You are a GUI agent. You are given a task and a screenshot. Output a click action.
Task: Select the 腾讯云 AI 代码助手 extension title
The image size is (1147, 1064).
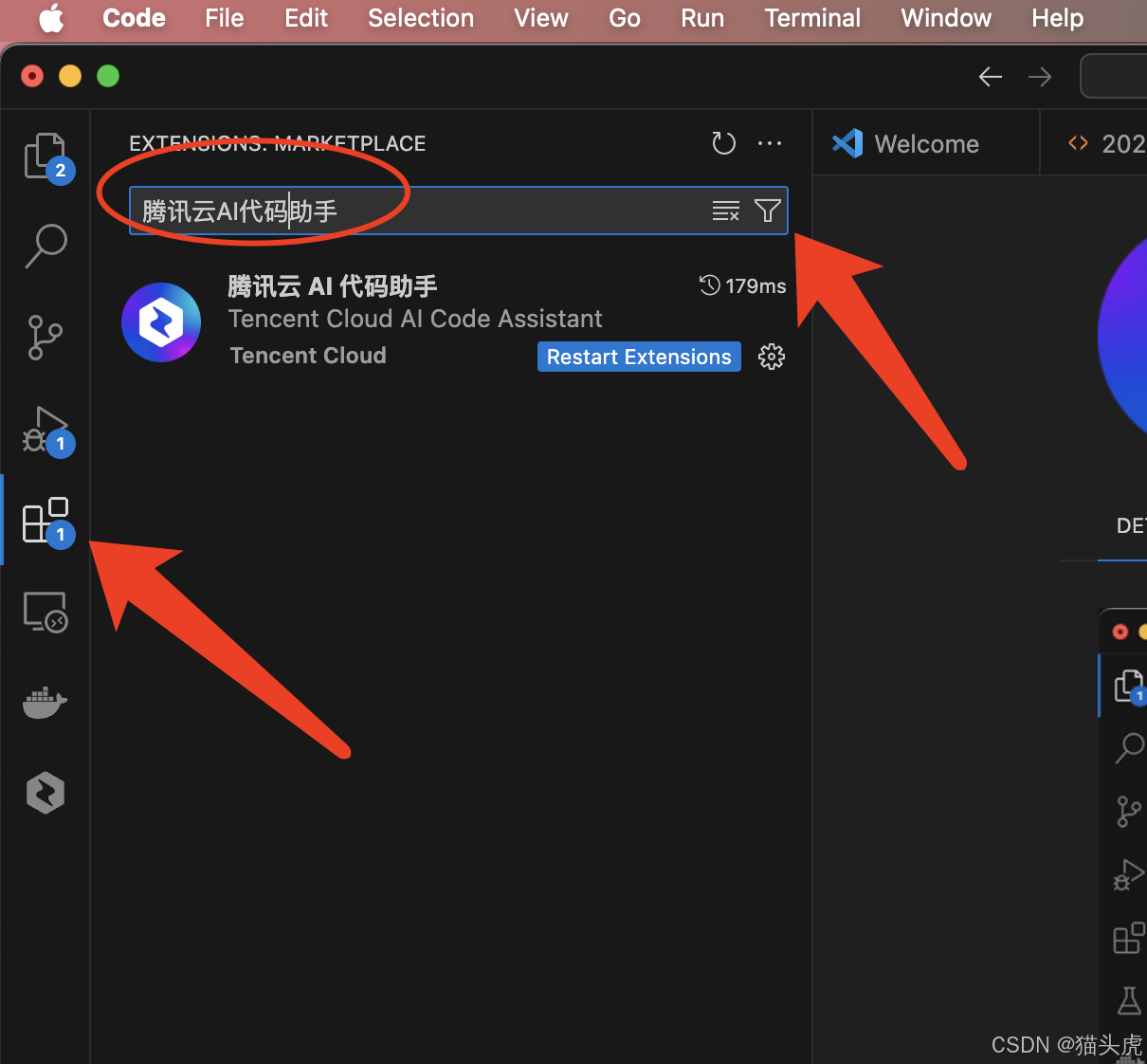click(x=333, y=285)
